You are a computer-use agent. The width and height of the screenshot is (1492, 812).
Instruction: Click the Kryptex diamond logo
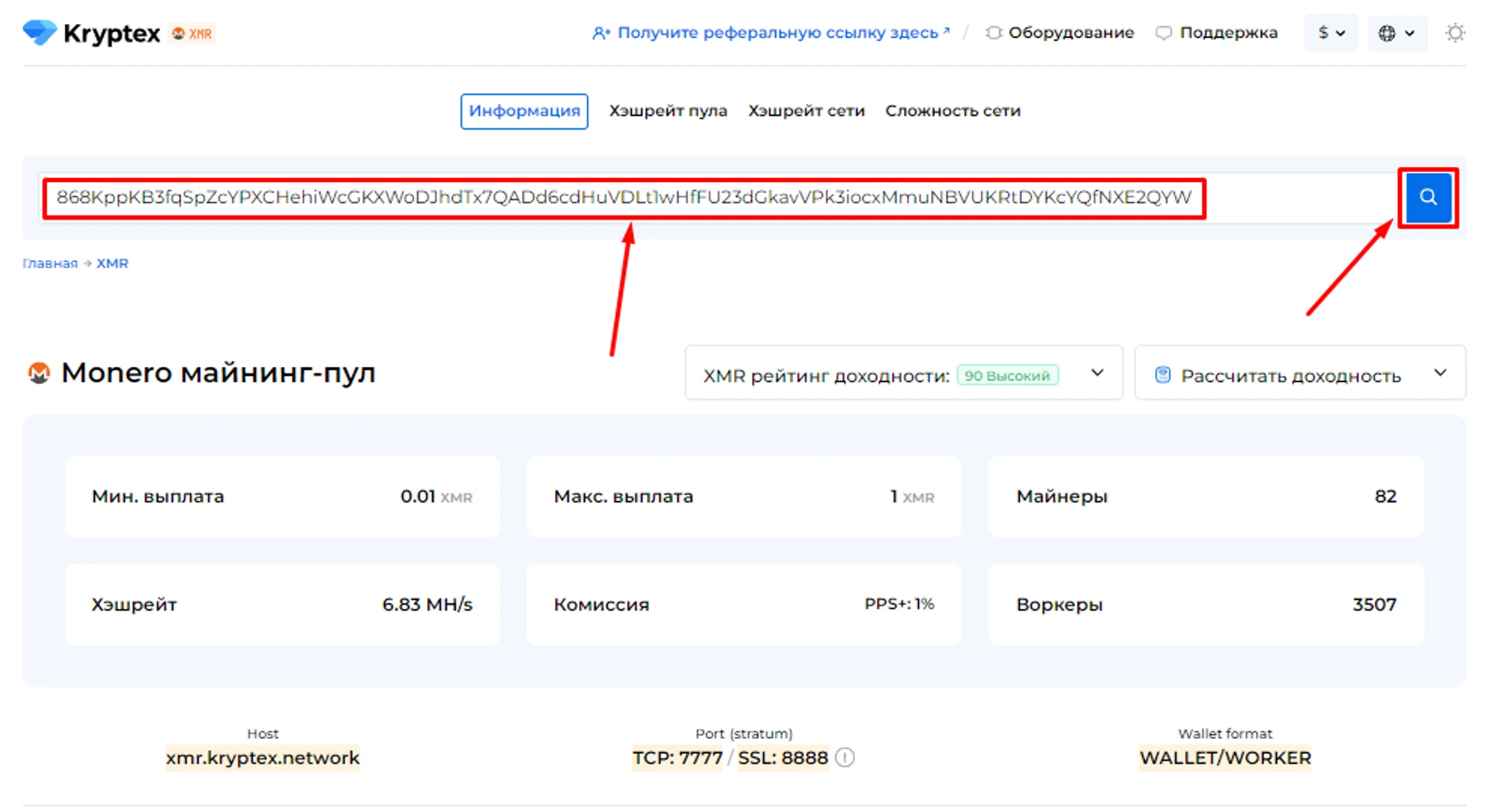[x=40, y=32]
